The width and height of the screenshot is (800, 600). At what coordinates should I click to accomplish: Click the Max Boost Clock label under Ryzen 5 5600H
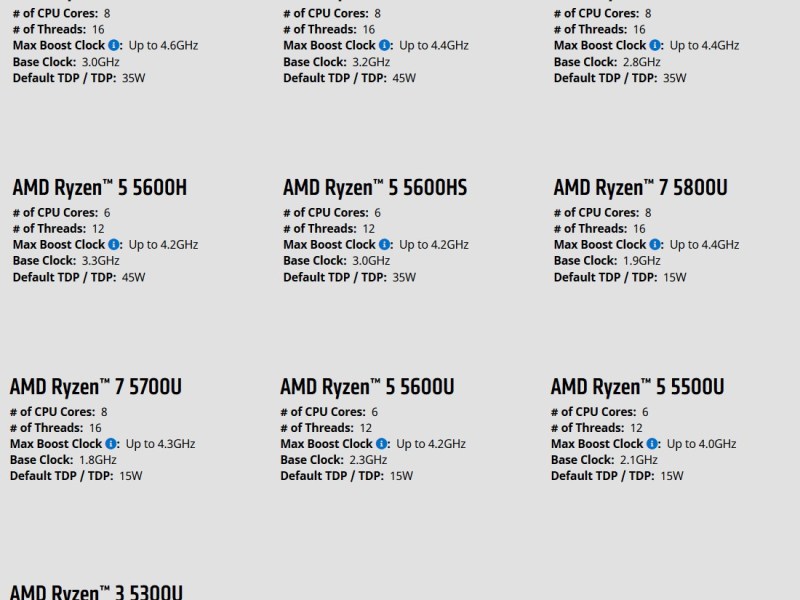click(x=58, y=245)
